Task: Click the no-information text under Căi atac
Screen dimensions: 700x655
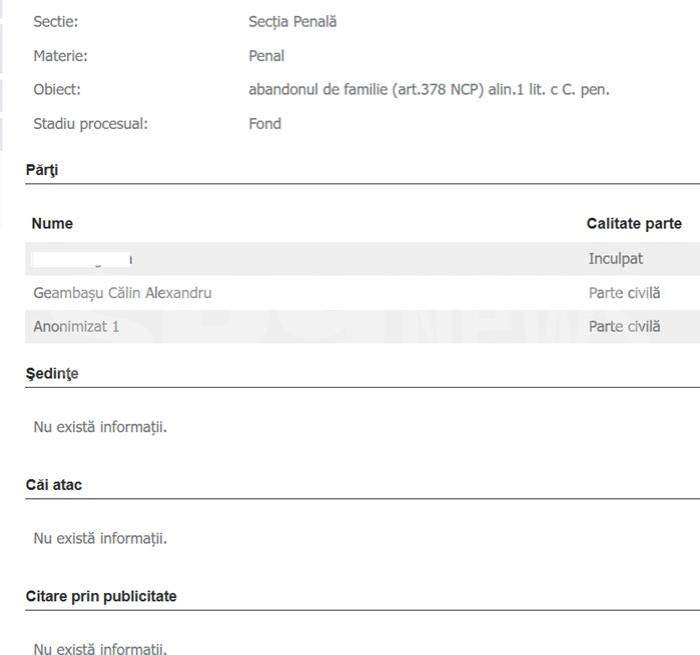Action: (x=100, y=539)
